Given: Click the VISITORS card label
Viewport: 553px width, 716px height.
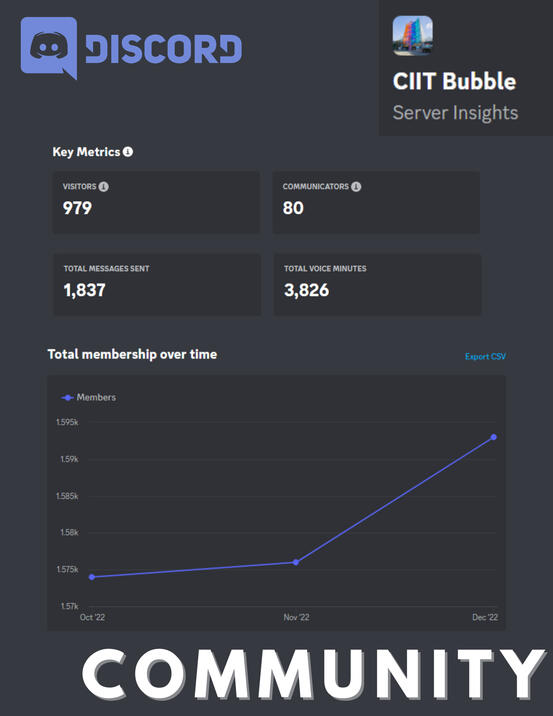Looking at the screenshot, I should coord(79,186).
